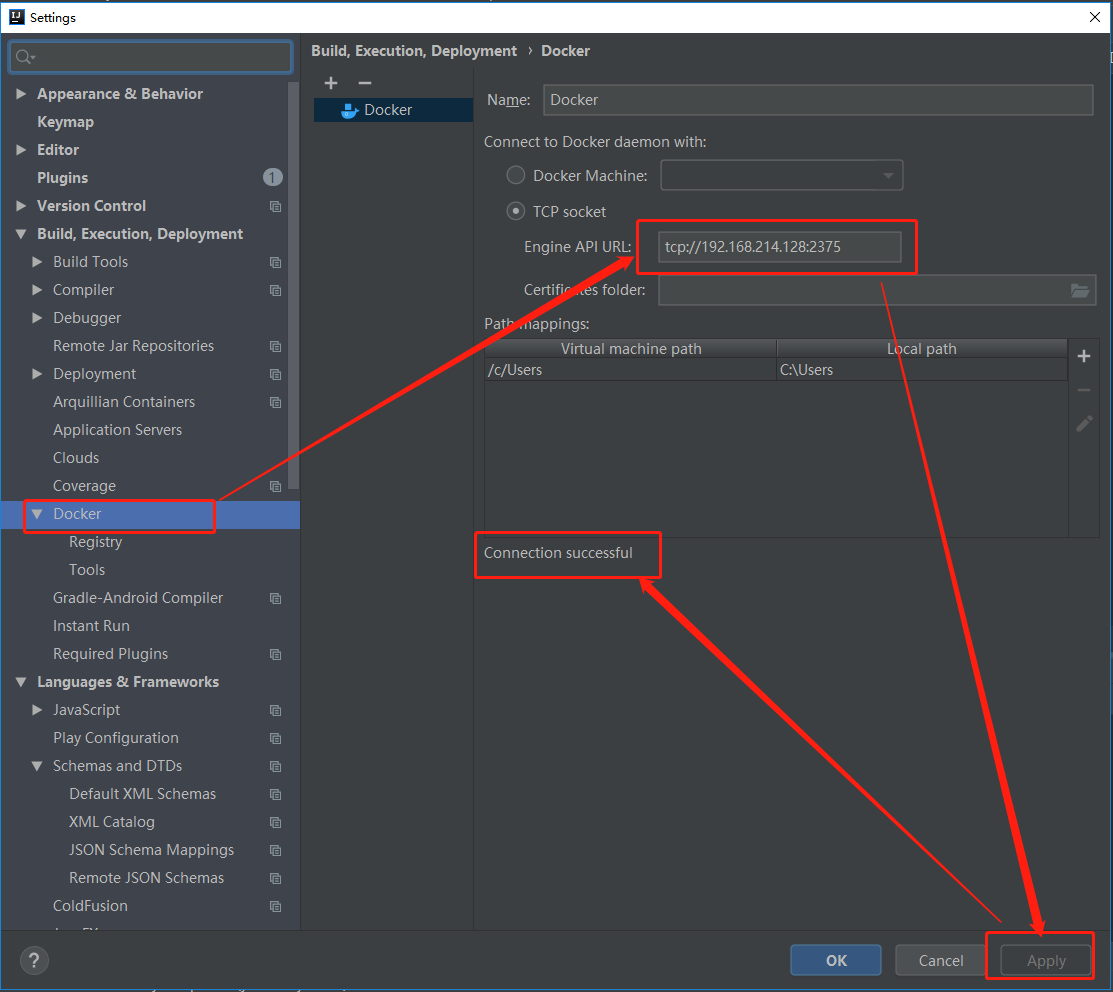
Task: Click project-level icon next to Play Configuration
Action: (x=275, y=739)
